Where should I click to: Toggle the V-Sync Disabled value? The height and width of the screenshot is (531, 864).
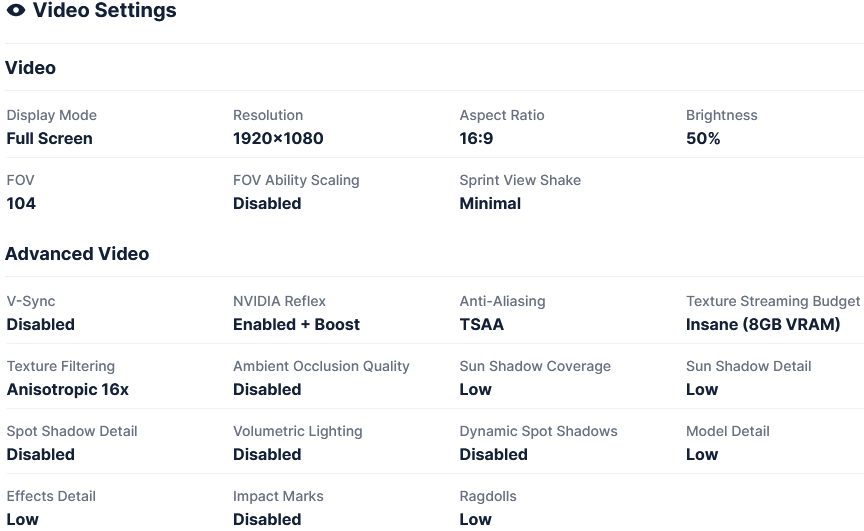tap(40, 324)
